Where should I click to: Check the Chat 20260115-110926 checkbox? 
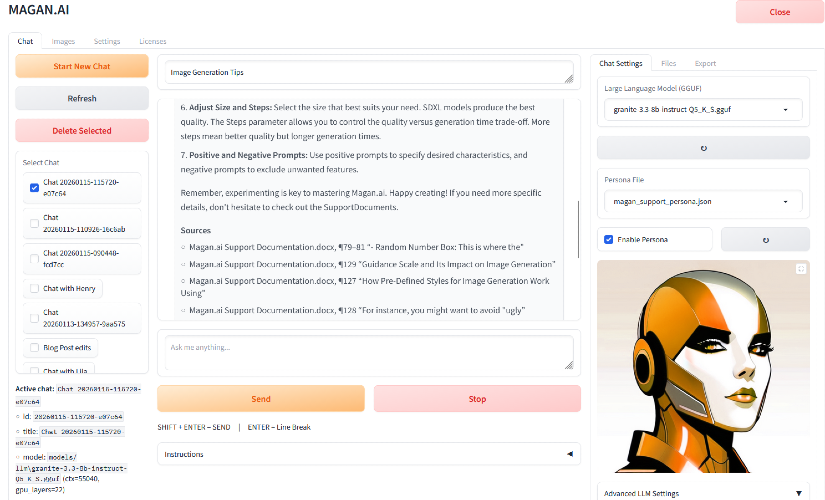[x=34, y=223]
